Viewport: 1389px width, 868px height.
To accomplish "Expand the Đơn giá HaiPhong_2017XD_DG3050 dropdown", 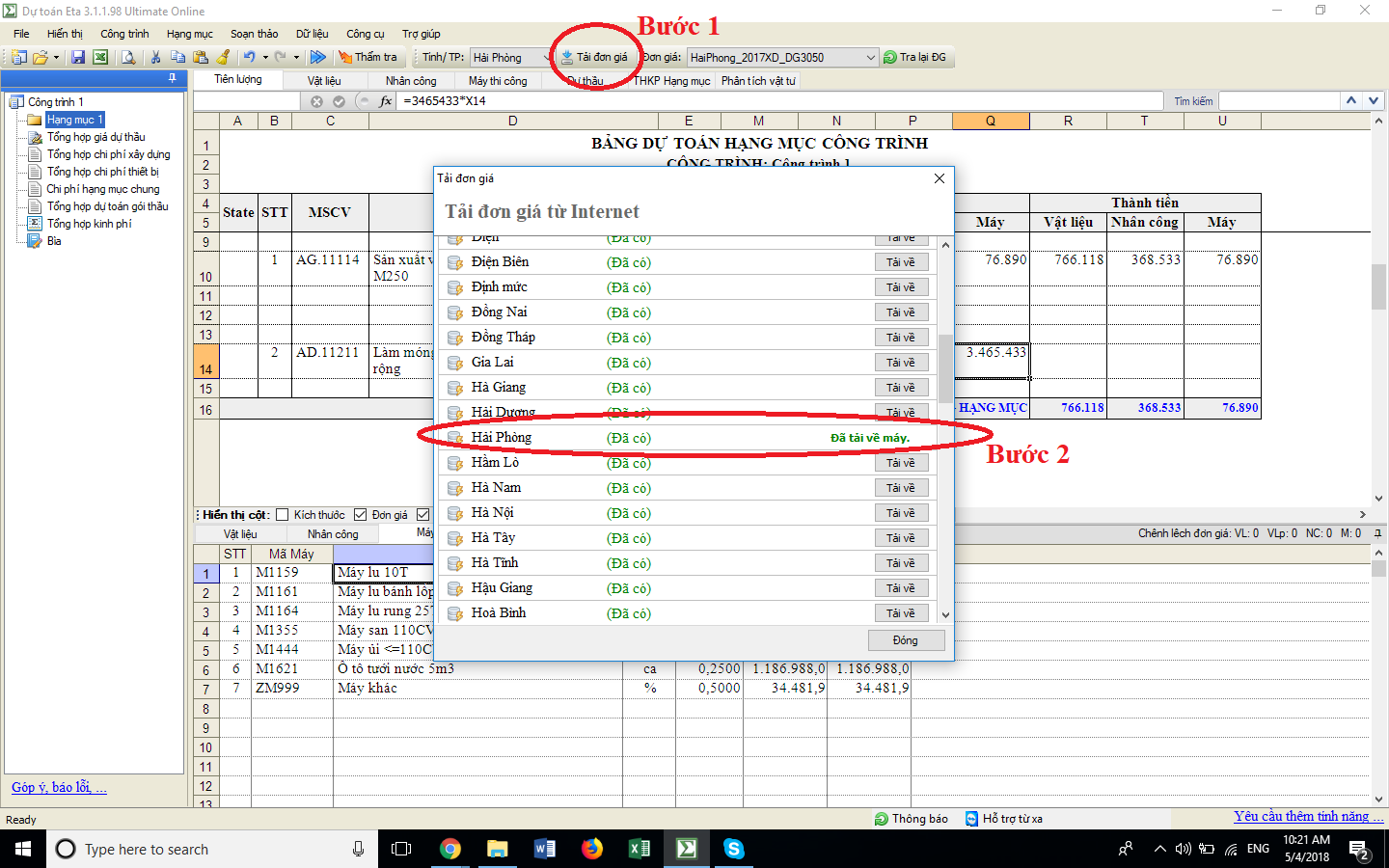I will (x=870, y=58).
